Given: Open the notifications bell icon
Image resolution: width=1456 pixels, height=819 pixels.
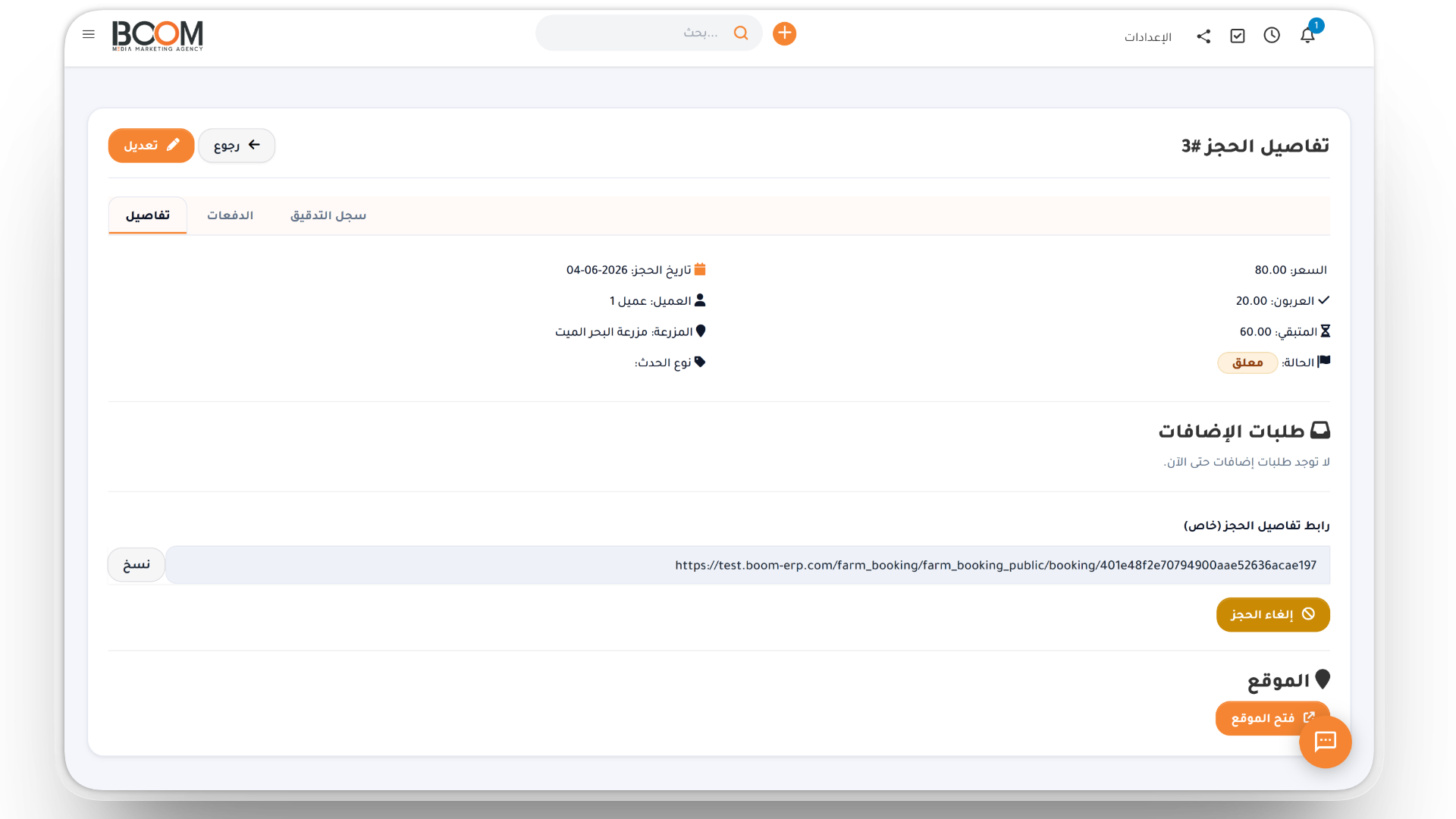Looking at the screenshot, I should [1307, 36].
